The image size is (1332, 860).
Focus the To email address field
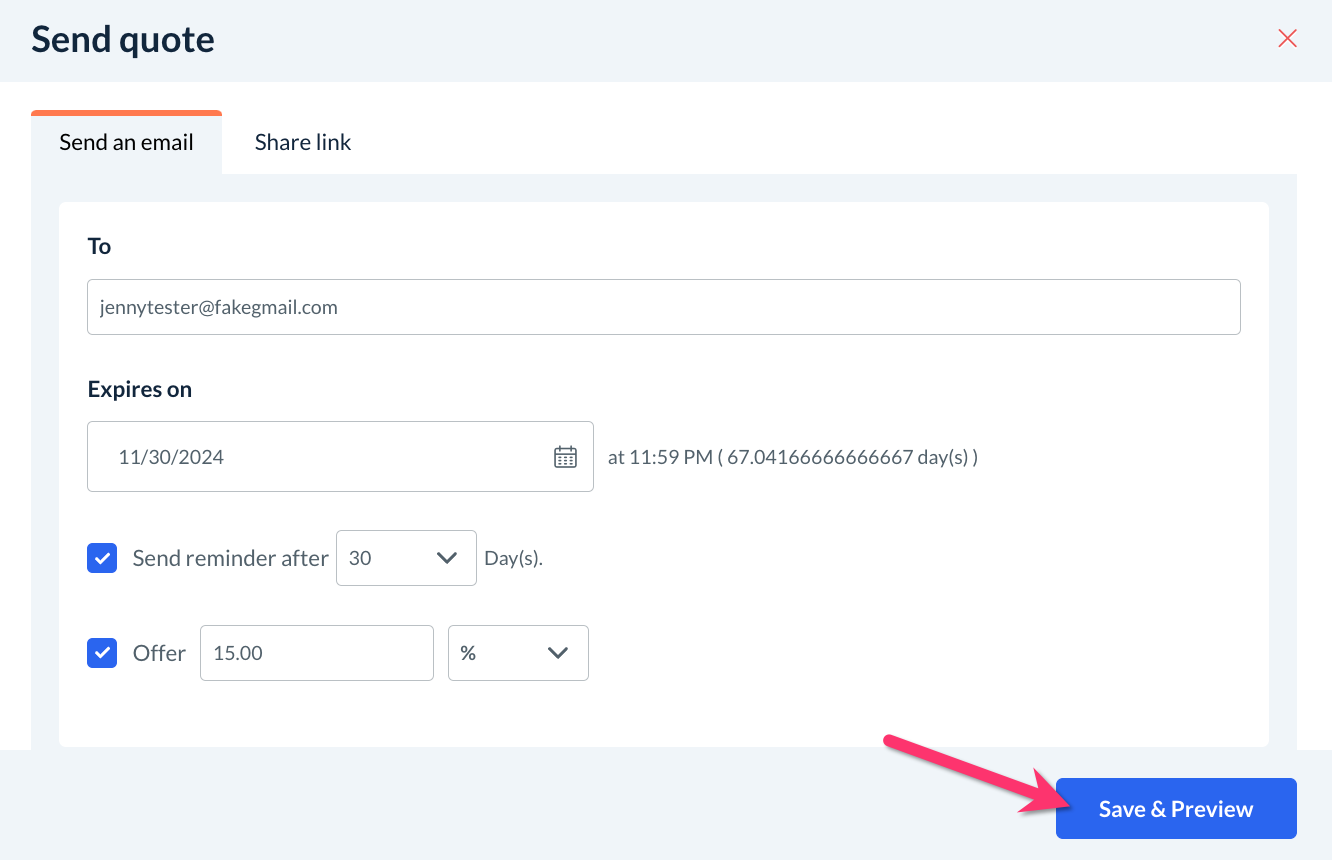(x=664, y=307)
